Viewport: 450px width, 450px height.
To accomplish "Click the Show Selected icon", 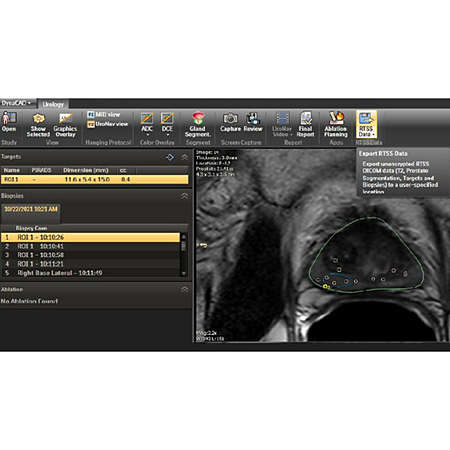I will [x=38, y=125].
